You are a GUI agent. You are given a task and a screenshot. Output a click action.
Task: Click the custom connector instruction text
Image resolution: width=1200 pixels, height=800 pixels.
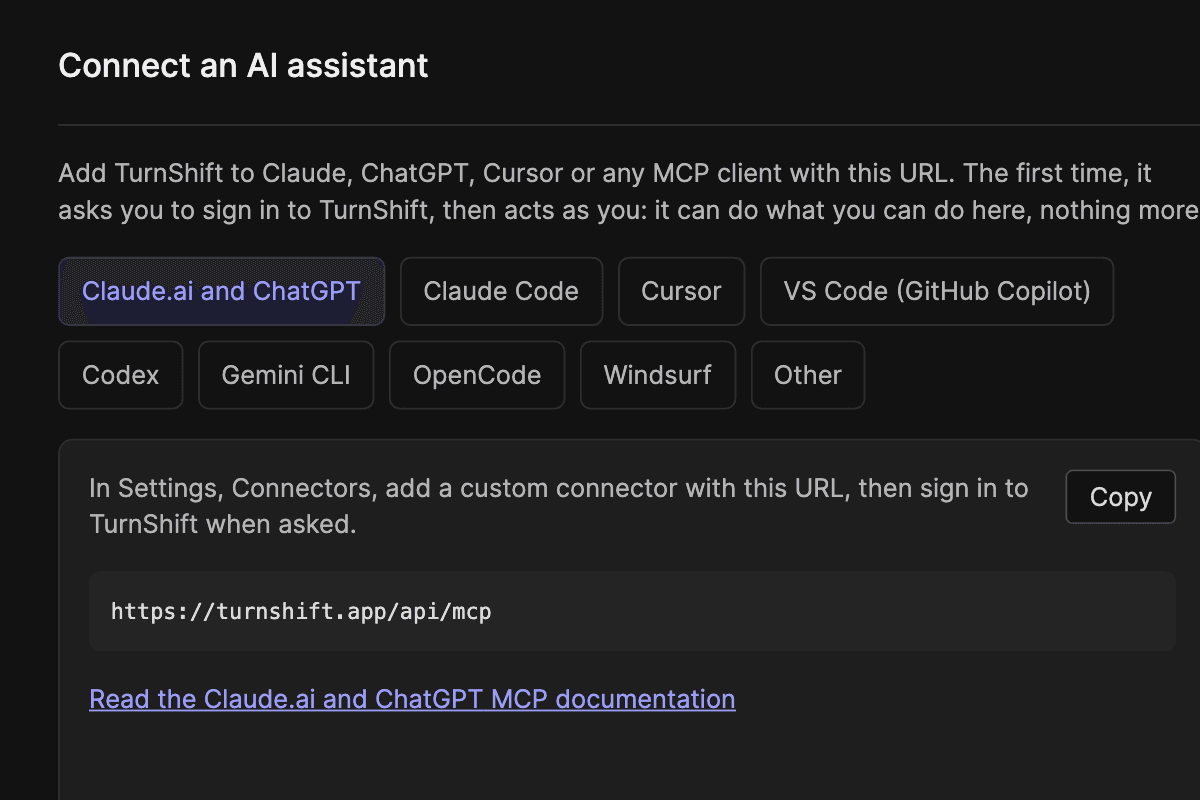pos(559,506)
